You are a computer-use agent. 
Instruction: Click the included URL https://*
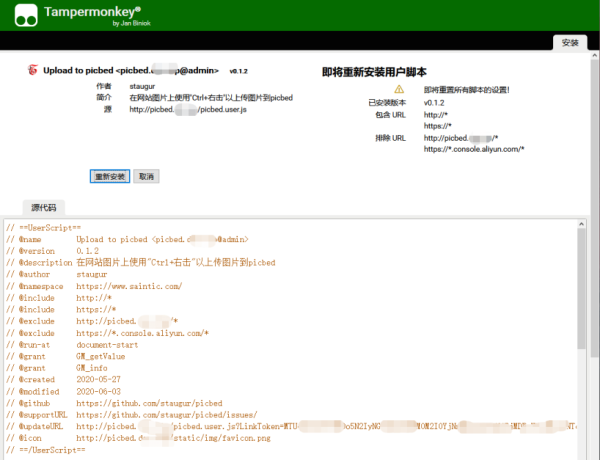click(437, 126)
